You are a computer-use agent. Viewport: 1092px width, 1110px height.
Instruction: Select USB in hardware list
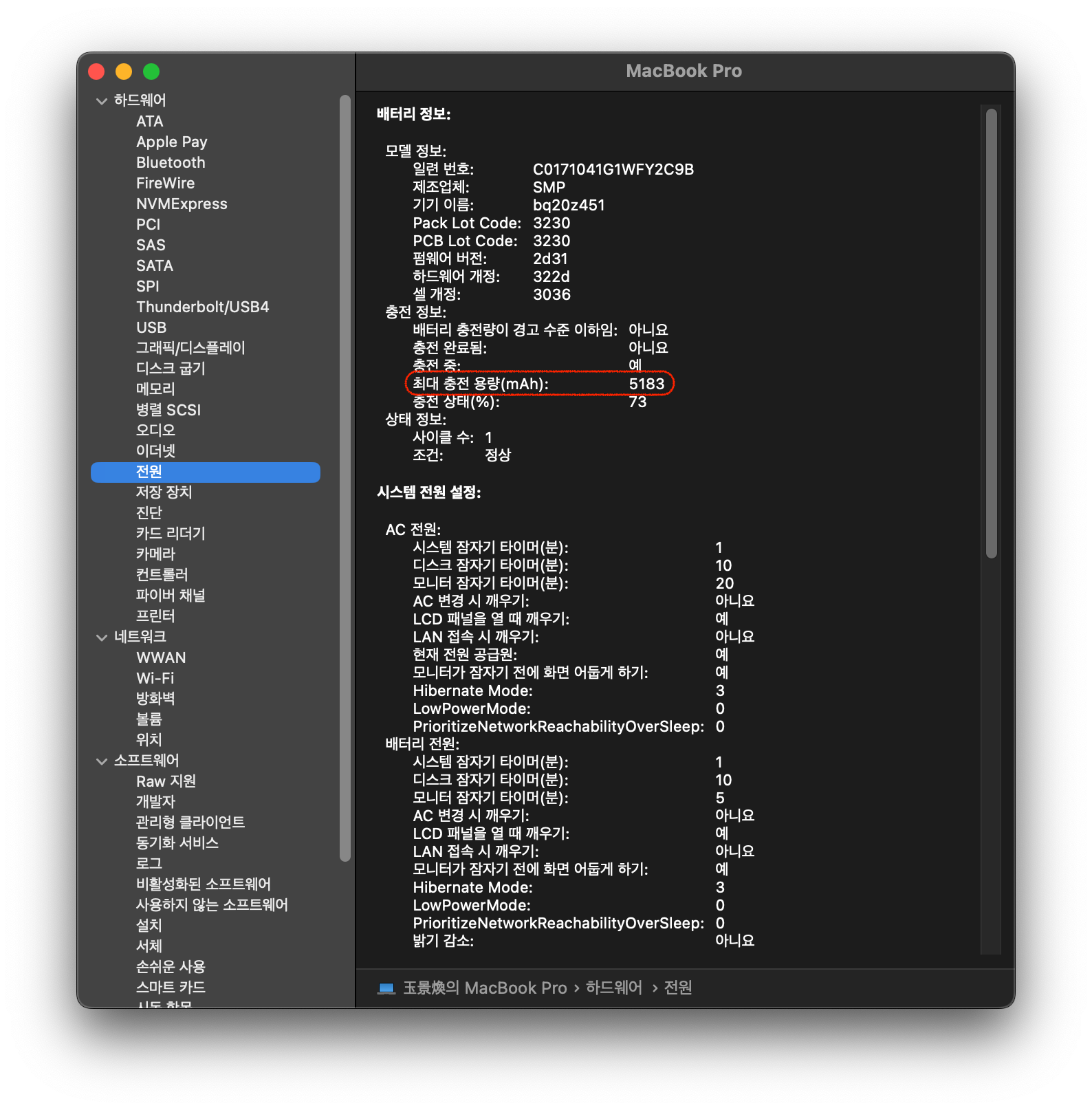[151, 327]
